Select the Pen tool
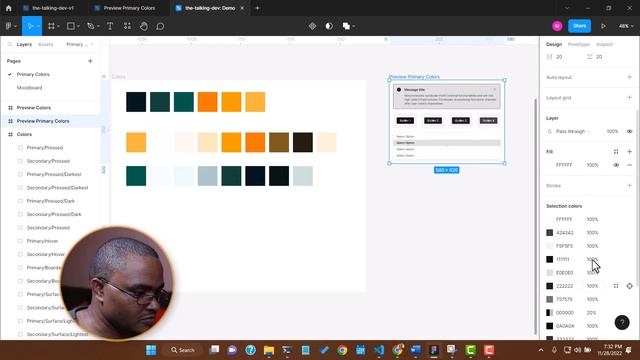Image resolution: width=640 pixels, height=360 pixels. tap(91, 26)
